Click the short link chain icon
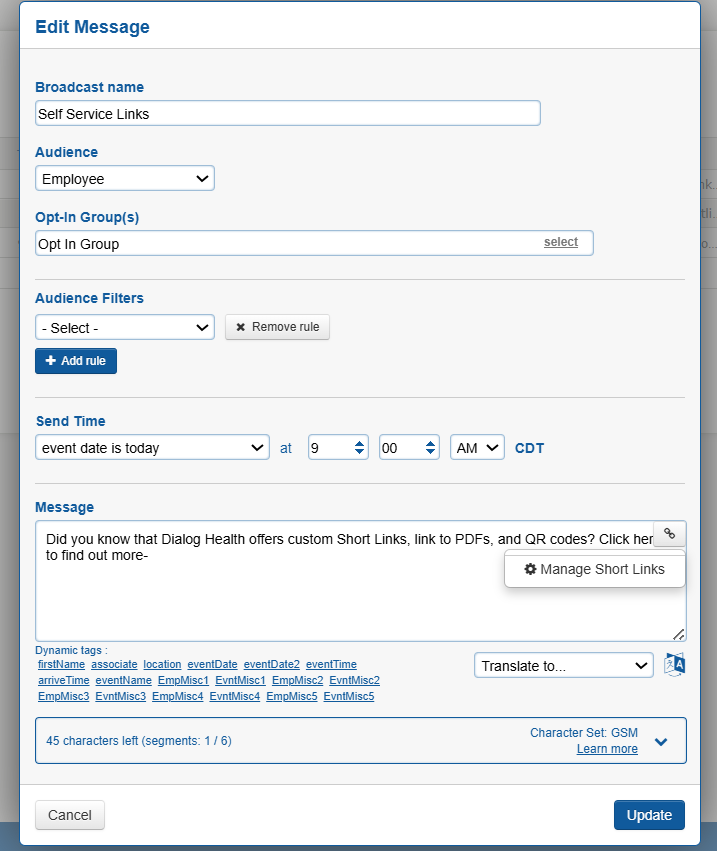 669,535
